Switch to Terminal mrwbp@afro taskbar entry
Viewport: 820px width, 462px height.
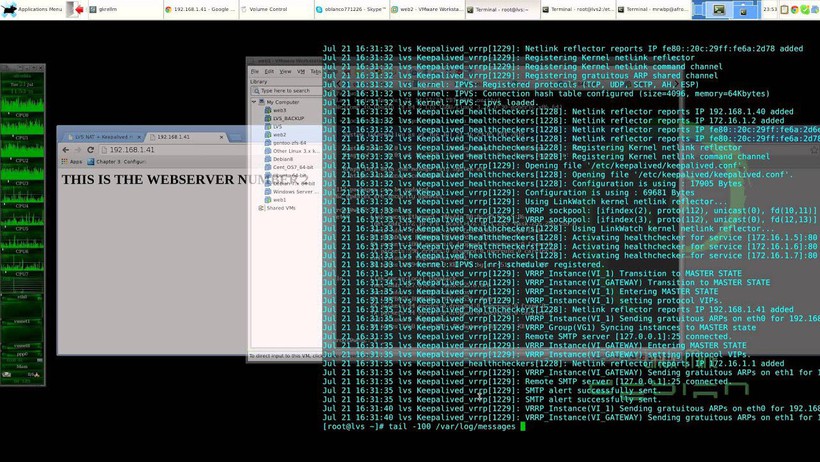653,9
